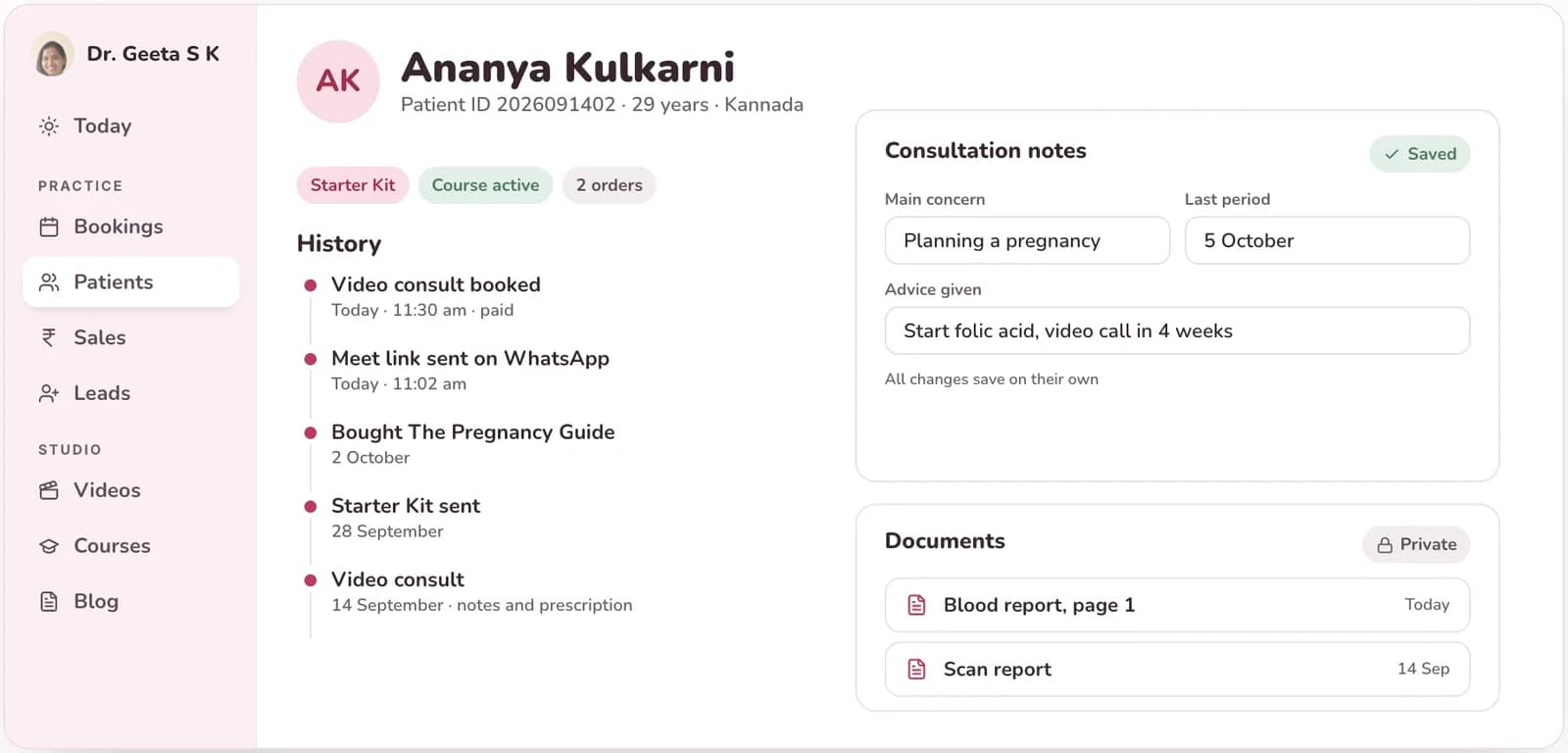Click the file icon on Blood report row
Image resolution: width=1568 pixels, height=753 pixels.
tap(916, 605)
